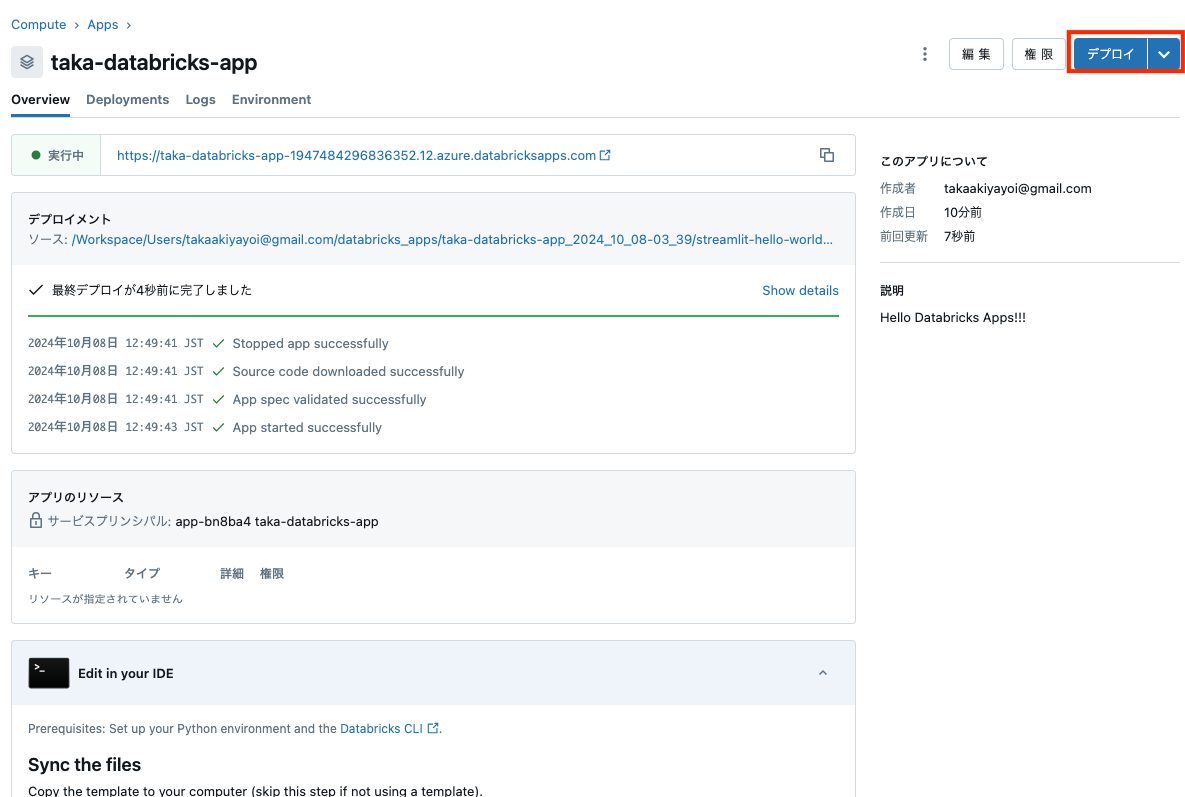Click the 最終デプロイが4秒前に完了しました message
This screenshot has height=797, width=1185.
[x=152, y=290]
